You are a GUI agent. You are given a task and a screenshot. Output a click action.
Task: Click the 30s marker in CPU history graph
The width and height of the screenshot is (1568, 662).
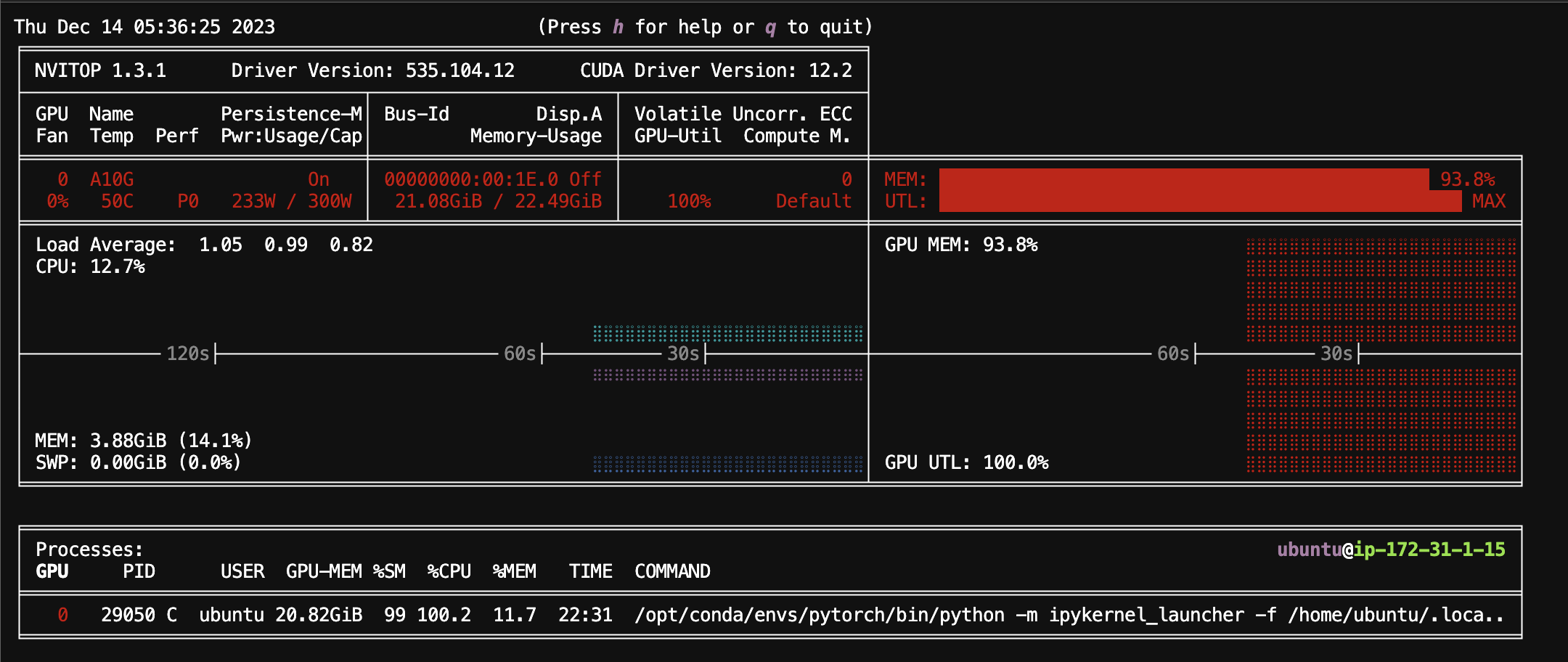pos(683,354)
